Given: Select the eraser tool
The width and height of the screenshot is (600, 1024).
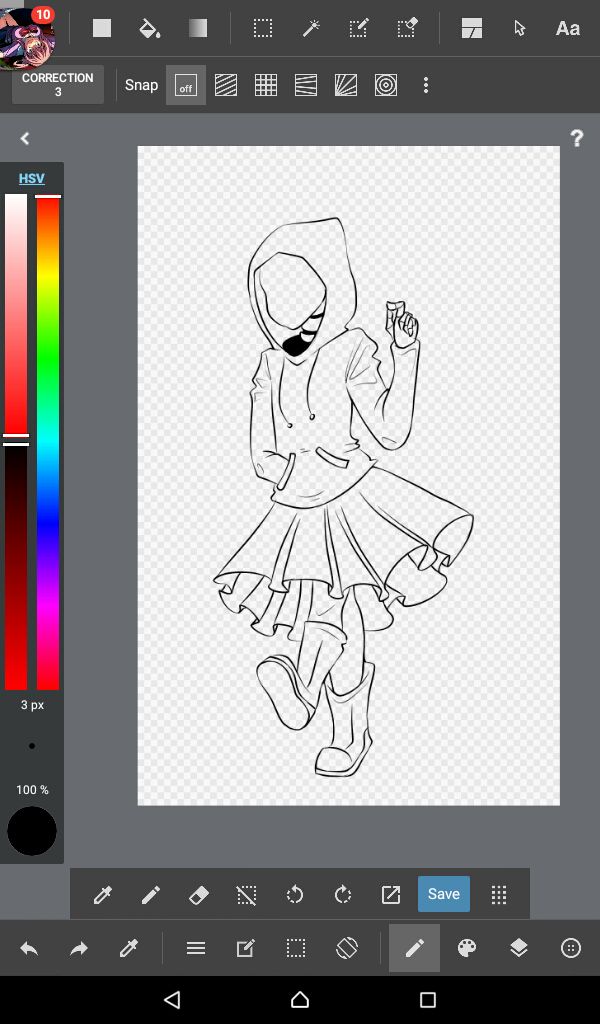Looking at the screenshot, I should point(198,894).
